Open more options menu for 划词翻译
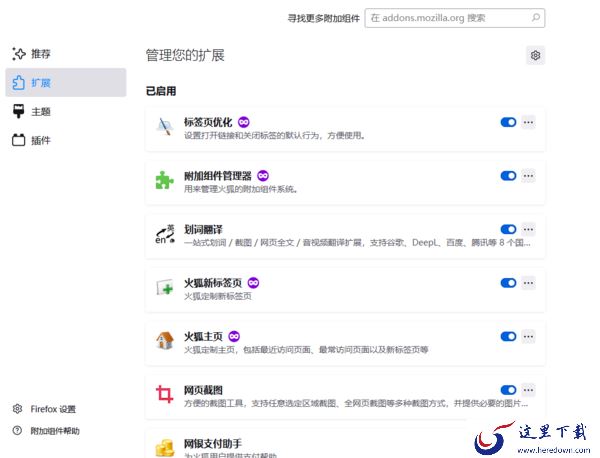600x458 pixels. pos(528,229)
